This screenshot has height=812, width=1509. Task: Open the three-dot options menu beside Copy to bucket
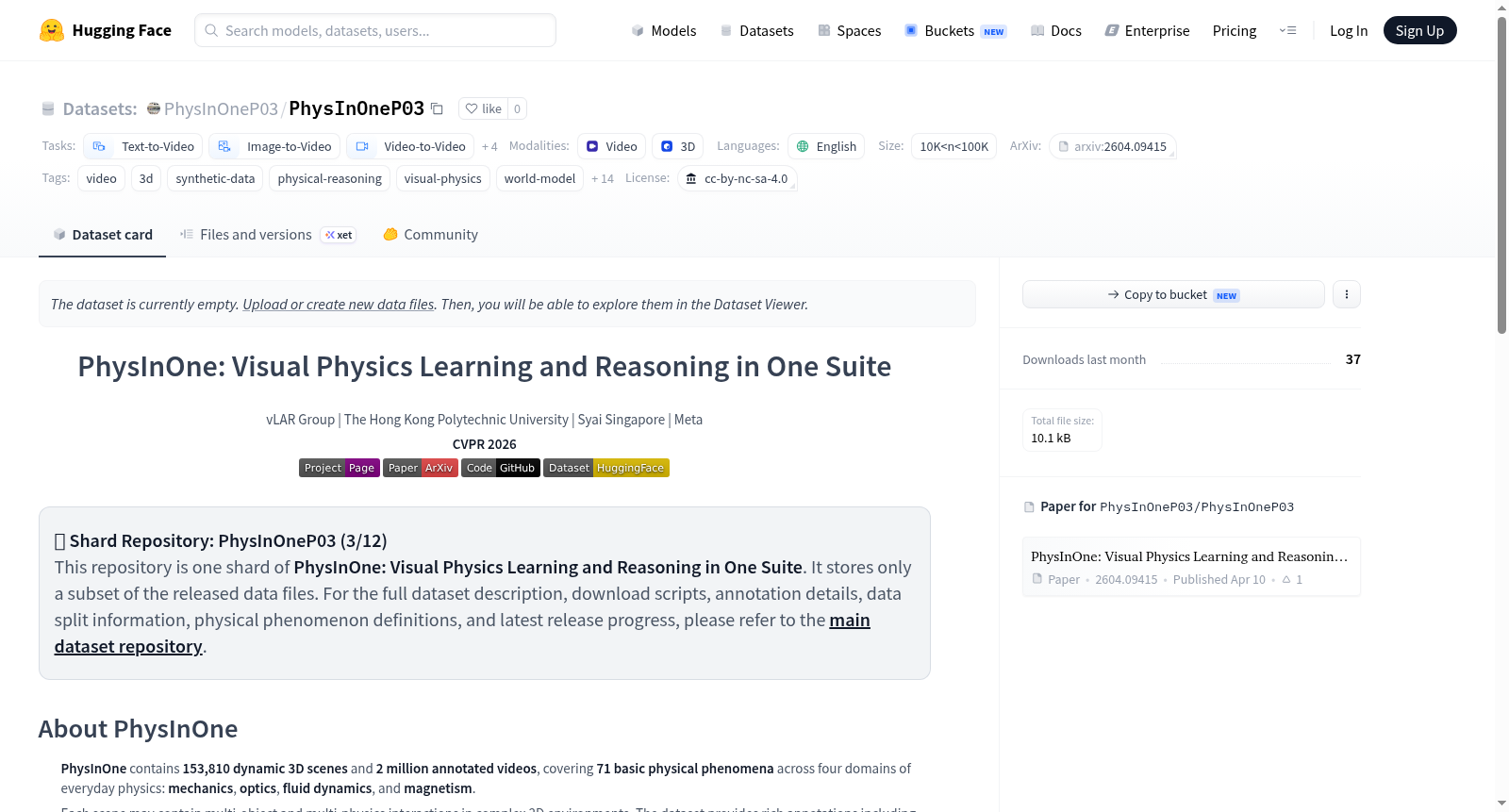[1347, 294]
